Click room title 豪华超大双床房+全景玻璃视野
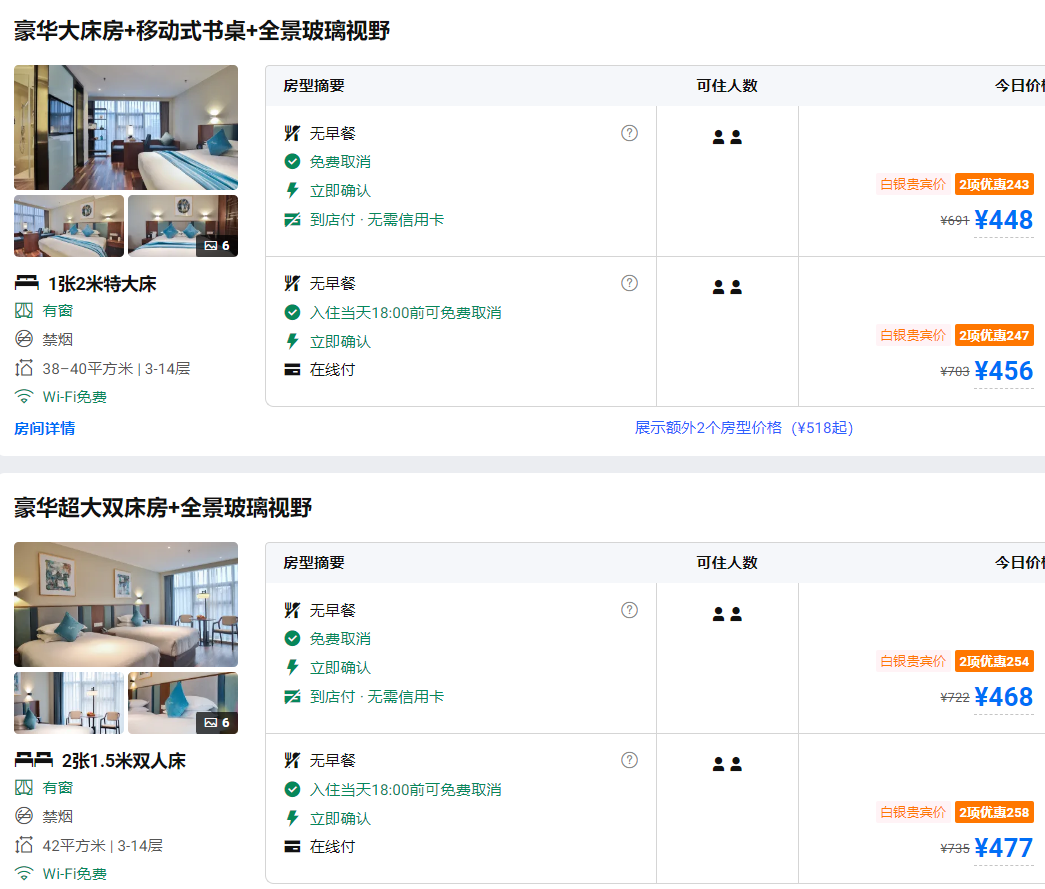Image resolution: width=1045 pixels, height=889 pixels. (x=163, y=508)
